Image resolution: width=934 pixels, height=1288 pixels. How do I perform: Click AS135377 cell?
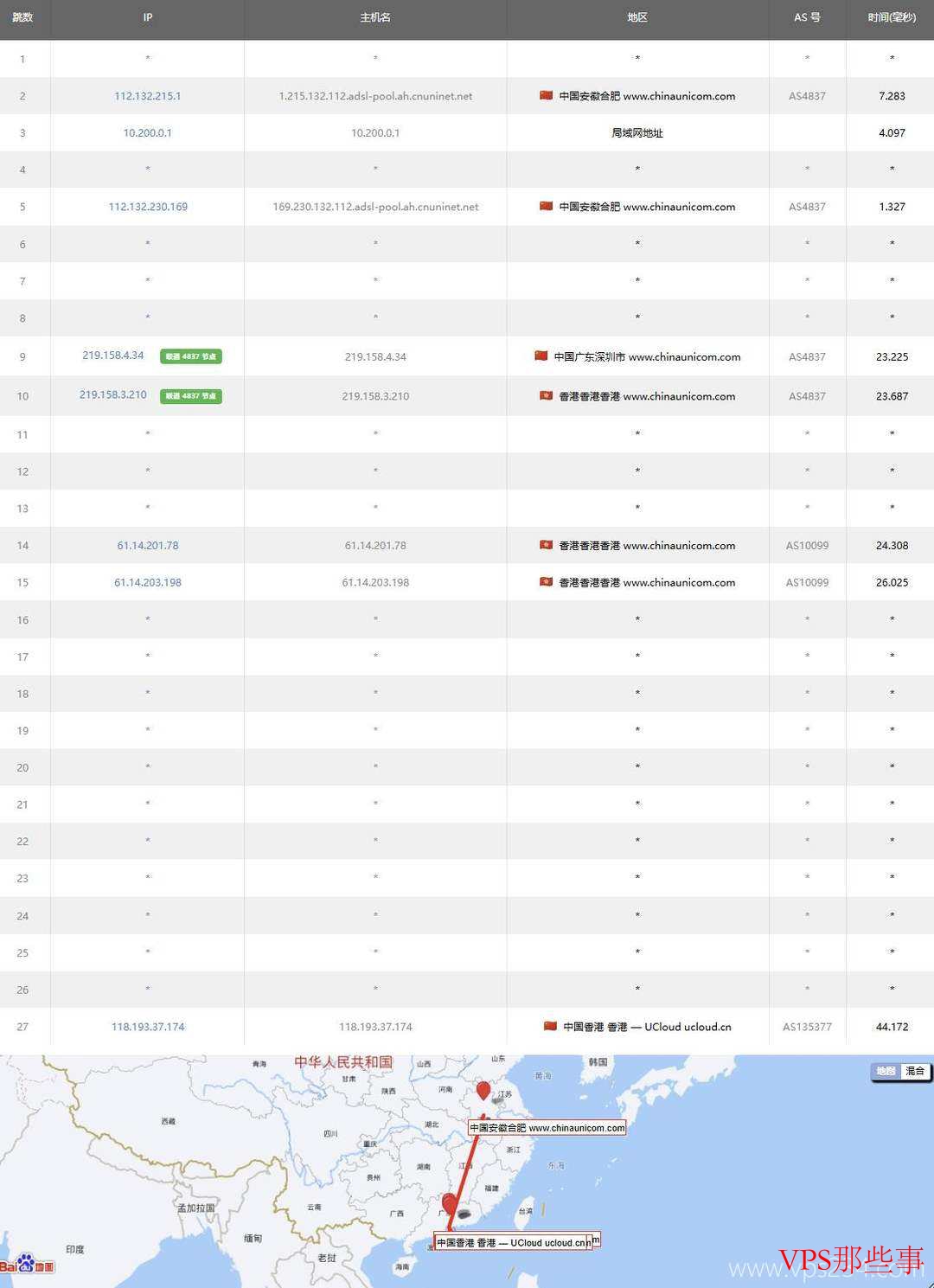pos(807,1027)
